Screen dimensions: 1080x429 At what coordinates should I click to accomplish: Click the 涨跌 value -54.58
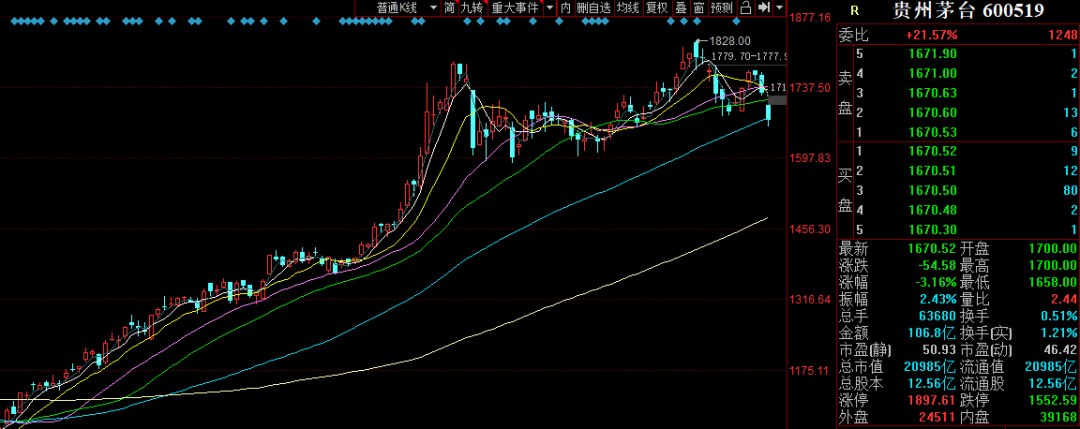click(935, 265)
